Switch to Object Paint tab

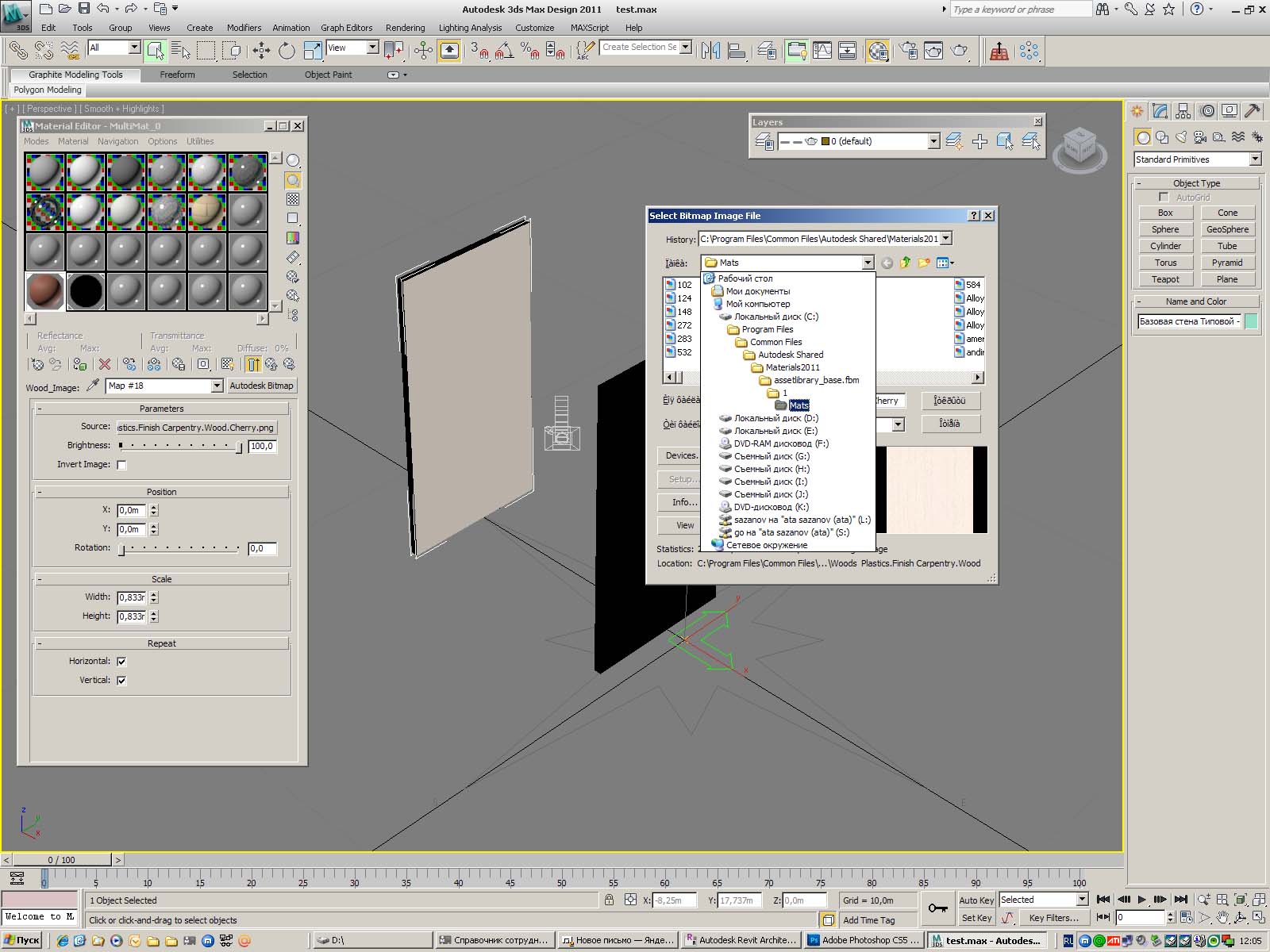[328, 75]
